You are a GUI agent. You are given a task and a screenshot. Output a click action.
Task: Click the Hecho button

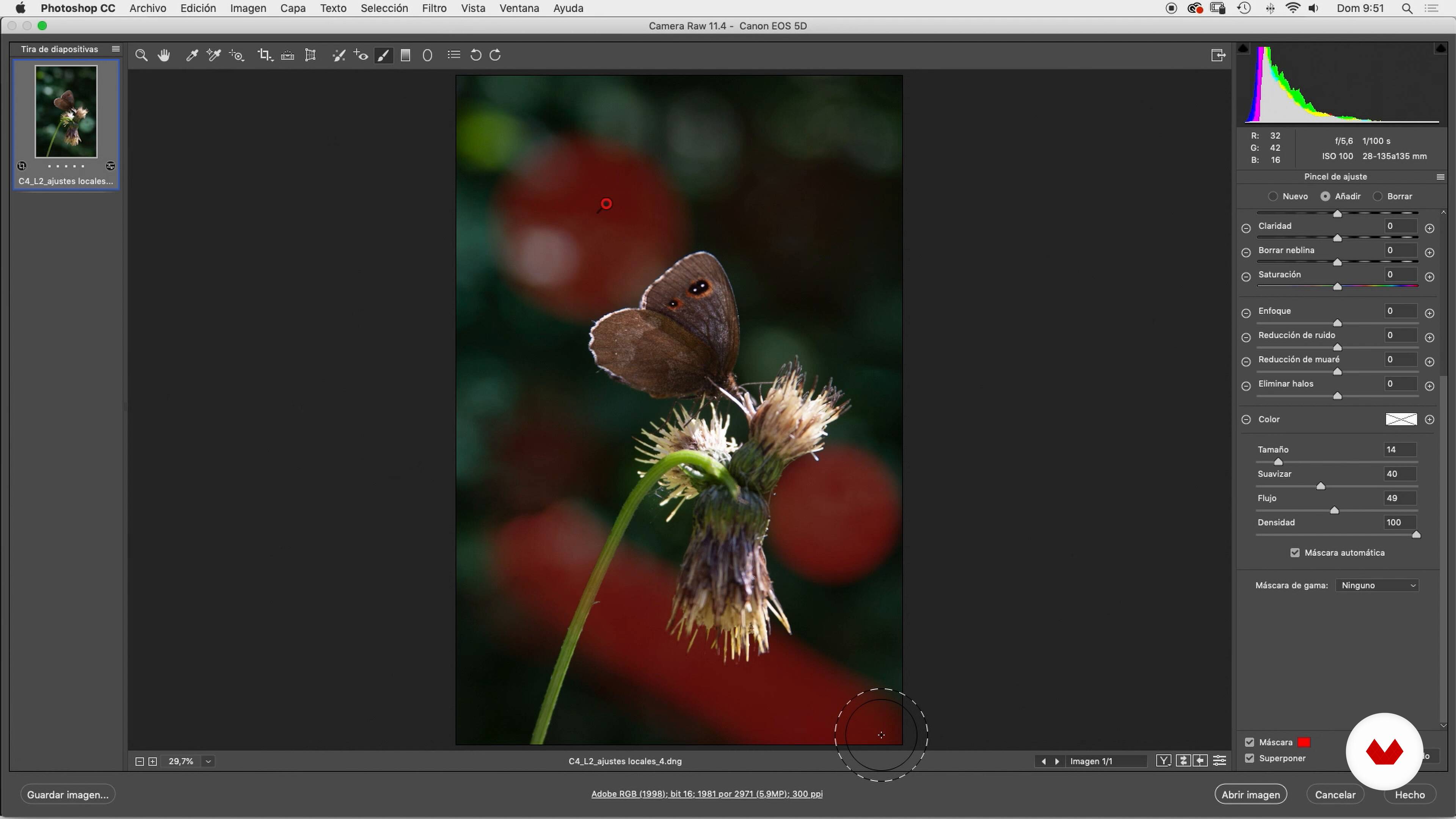pyautogui.click(x=1410, y=794)
